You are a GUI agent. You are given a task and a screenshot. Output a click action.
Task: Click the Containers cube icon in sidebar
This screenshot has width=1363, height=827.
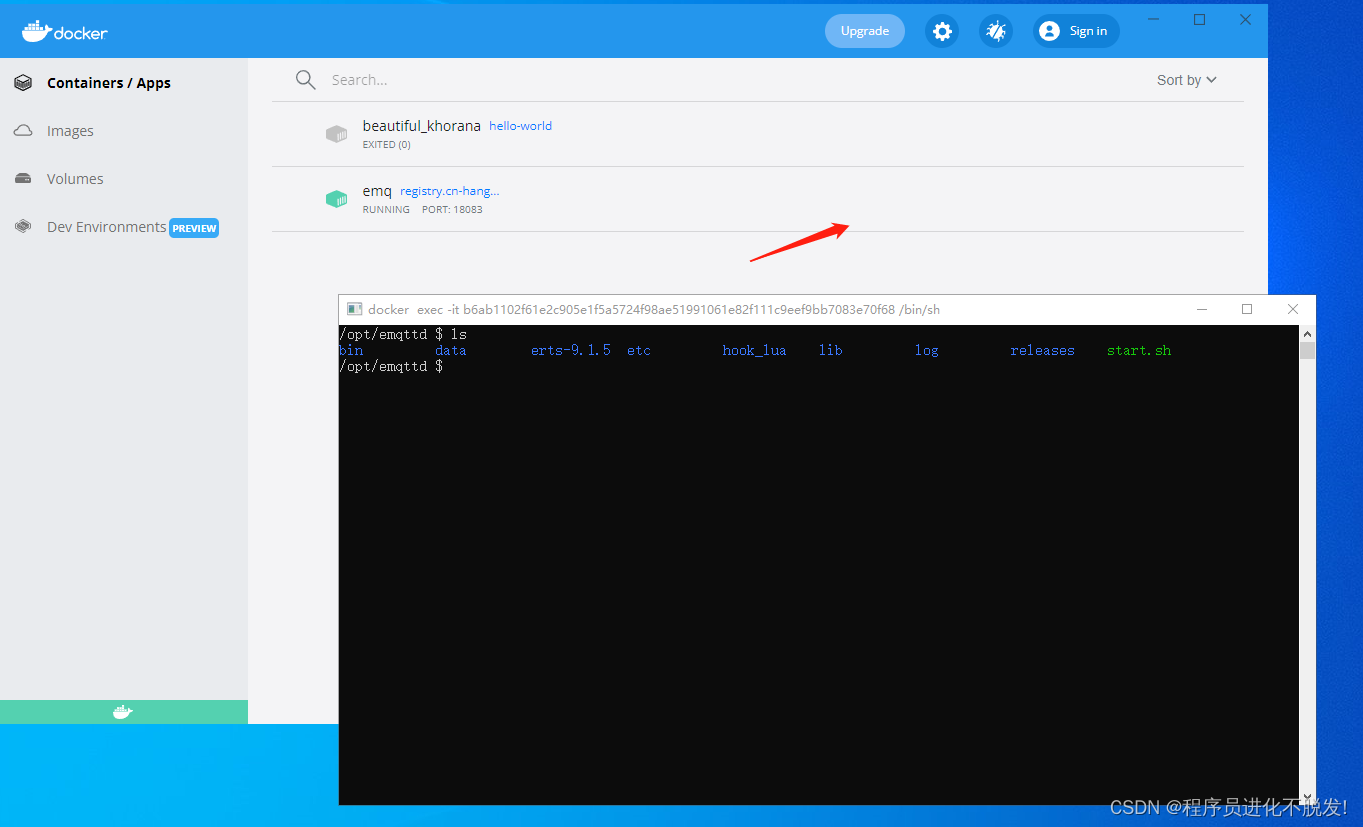tap(23, 83)
